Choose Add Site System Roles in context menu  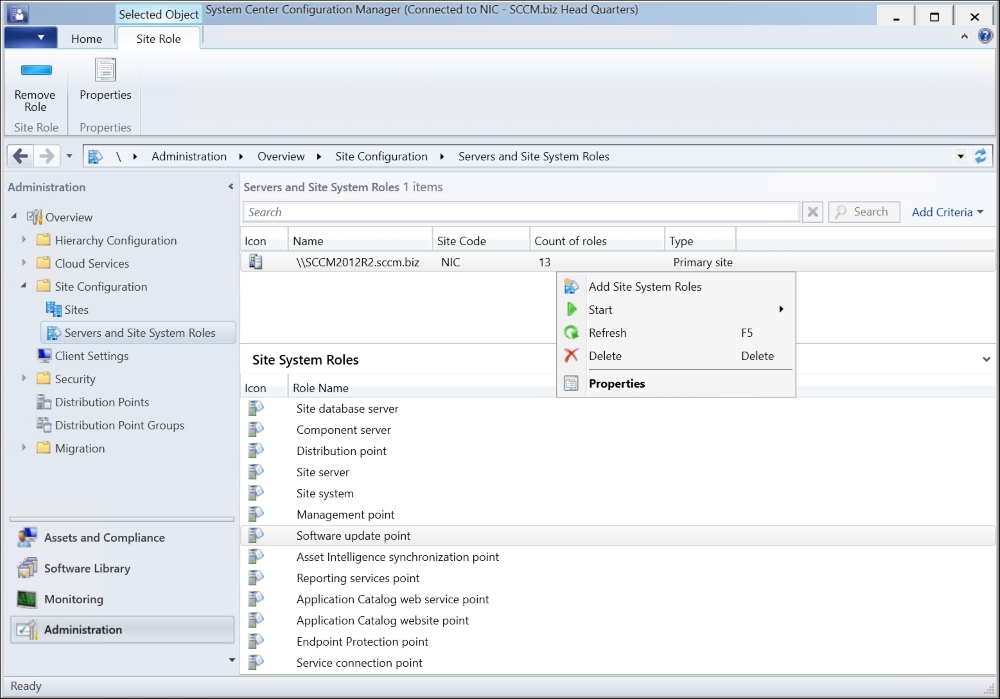645,287
